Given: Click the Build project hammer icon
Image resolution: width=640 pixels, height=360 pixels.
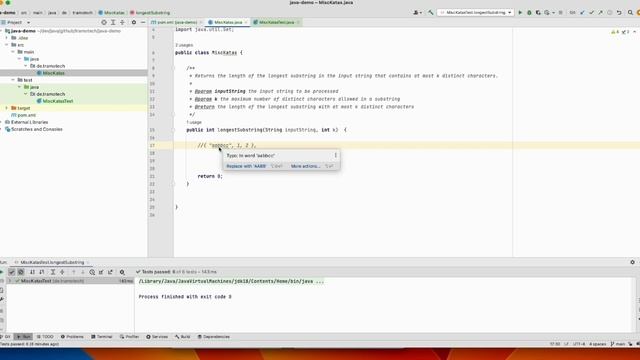Looking at the screenshot, I should [431, 13].
